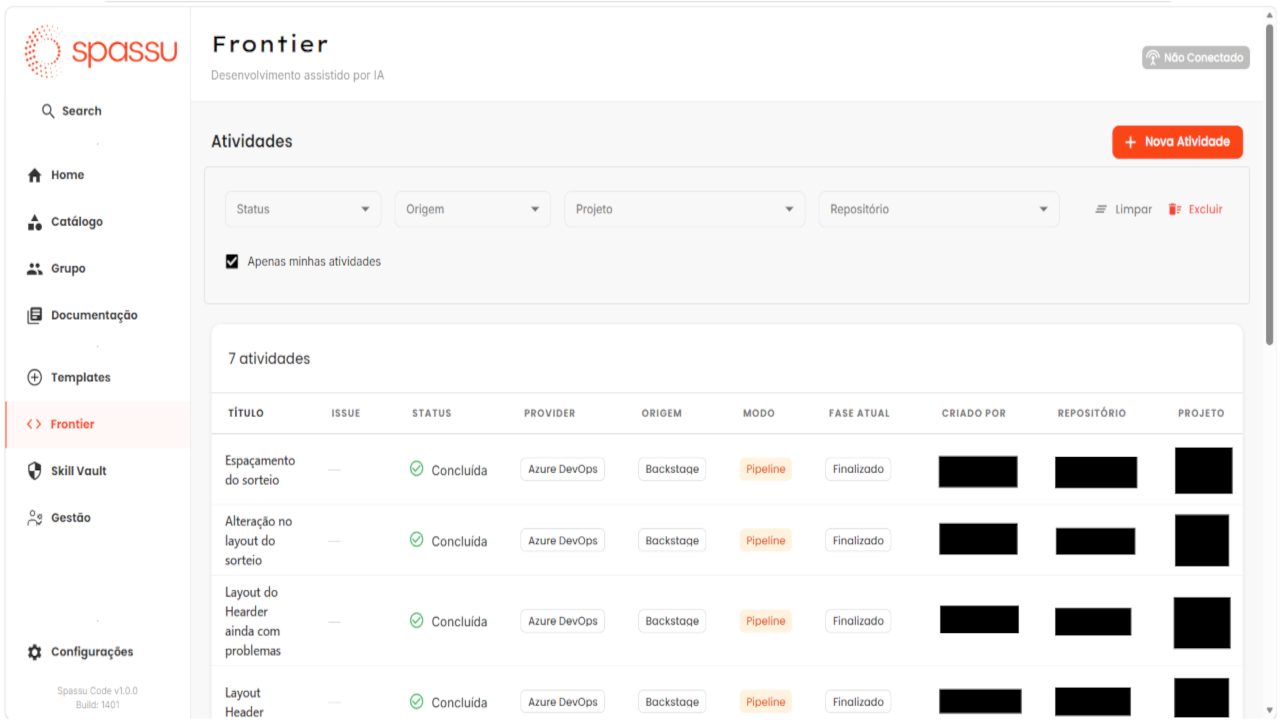The image size is (1280, 720).
Task: Click the Documentação library icon
Action: pyautogui.click(x=35, y=315)
